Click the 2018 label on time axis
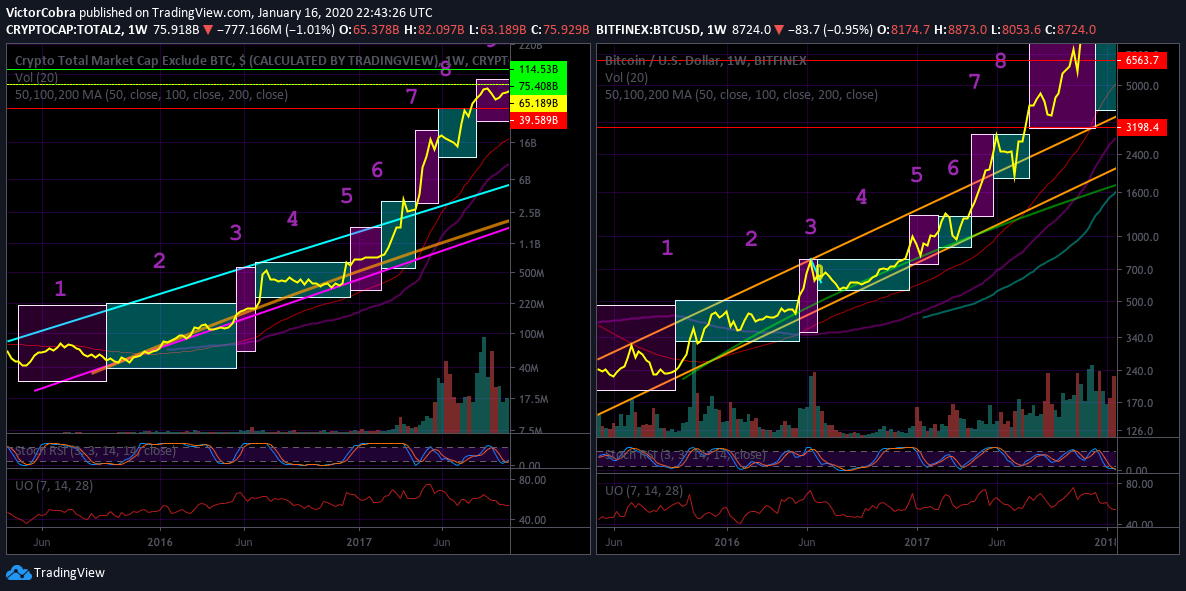 tap(1107, 542)
